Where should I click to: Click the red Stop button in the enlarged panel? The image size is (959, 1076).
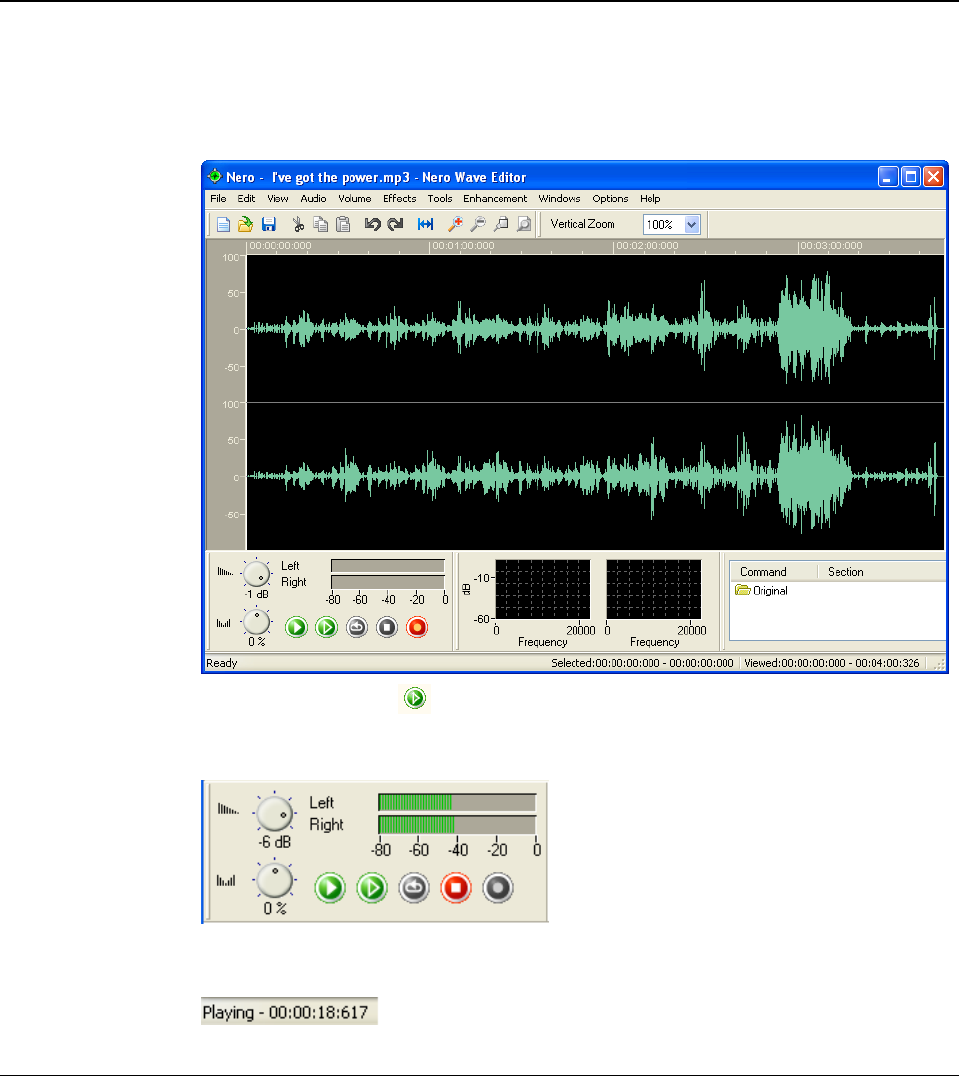pyautogui.click(x=456, y=888)
